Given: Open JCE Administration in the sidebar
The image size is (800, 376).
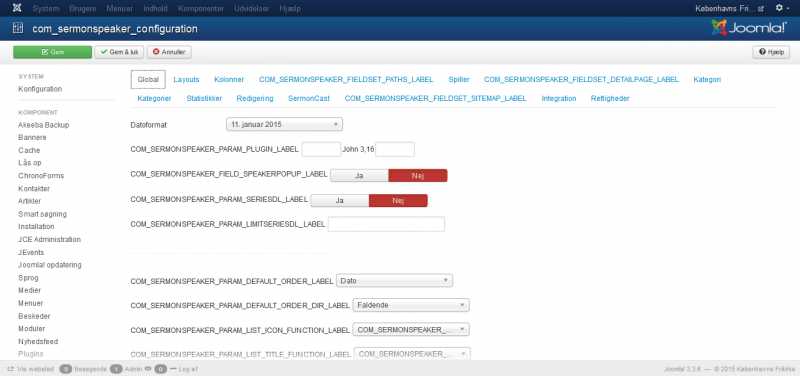Looking at the screenshot, I should coord(49,239).
